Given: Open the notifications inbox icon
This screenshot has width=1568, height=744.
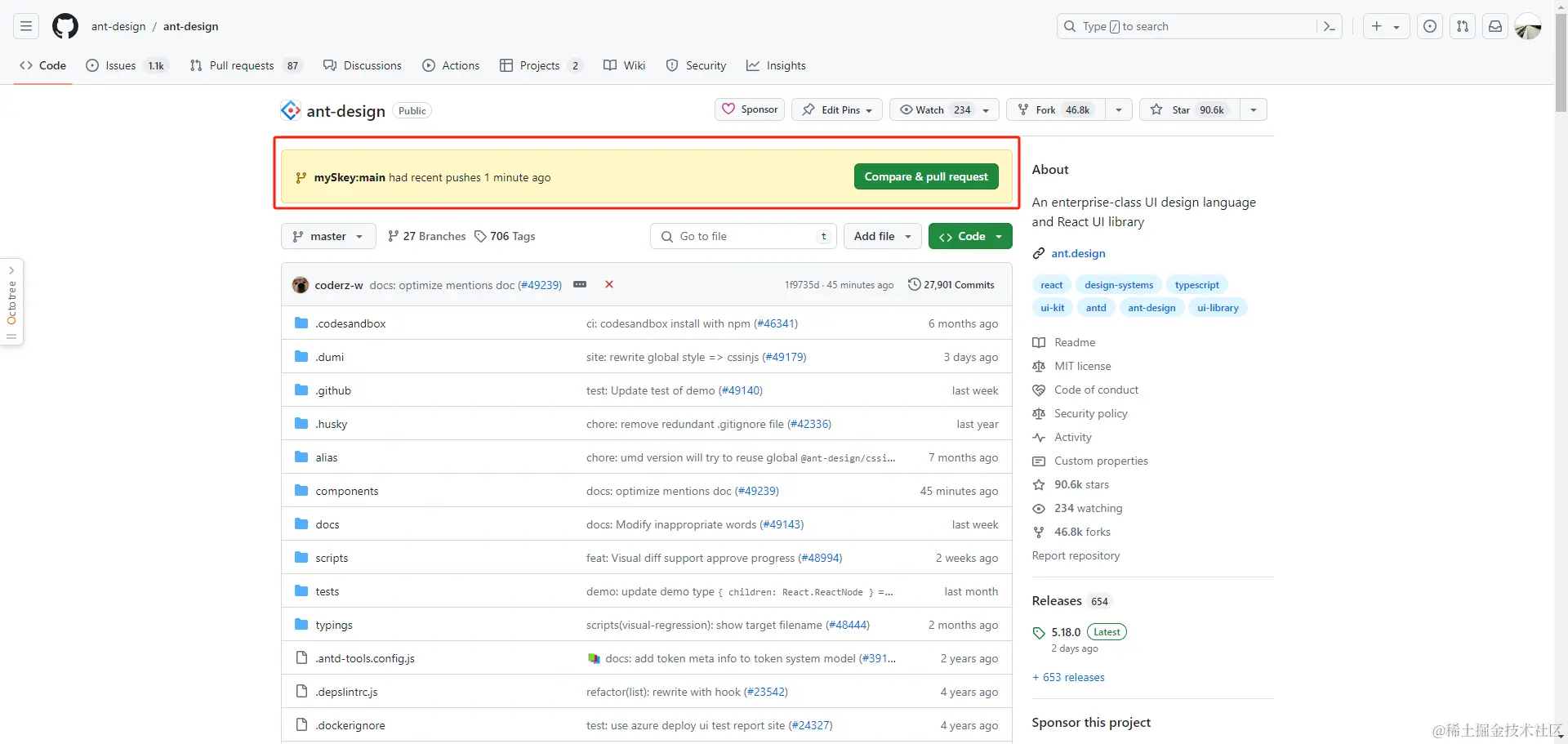Looking at the screenshot, I should click(1495, 26).
